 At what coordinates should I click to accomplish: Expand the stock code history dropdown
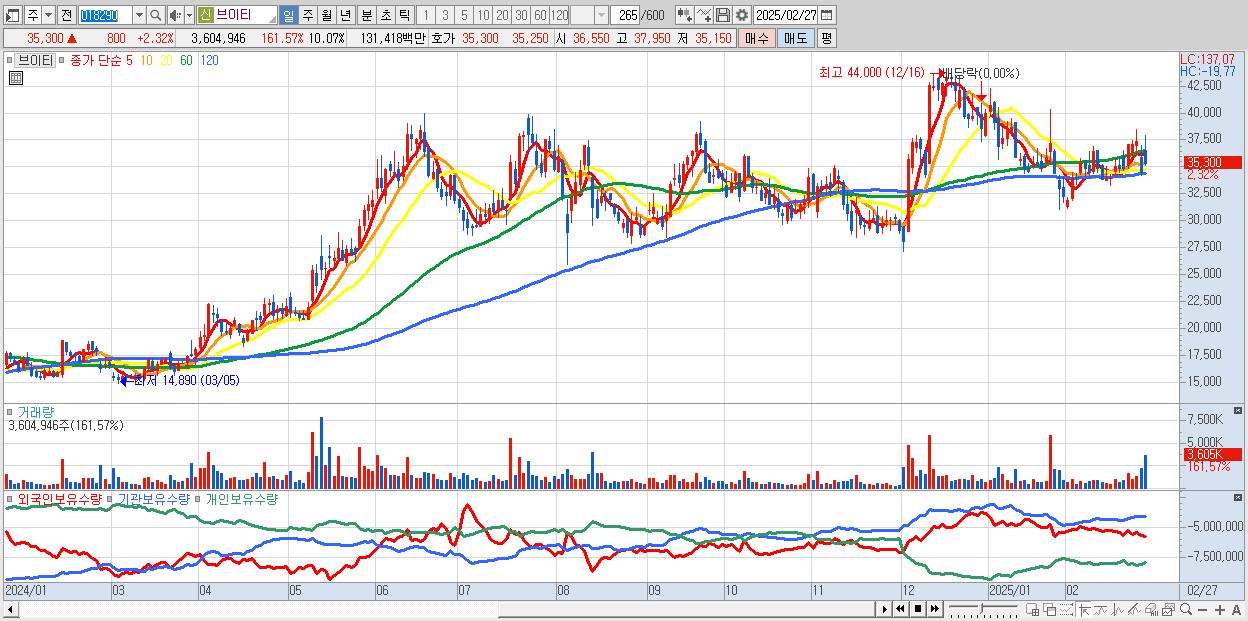139,15
